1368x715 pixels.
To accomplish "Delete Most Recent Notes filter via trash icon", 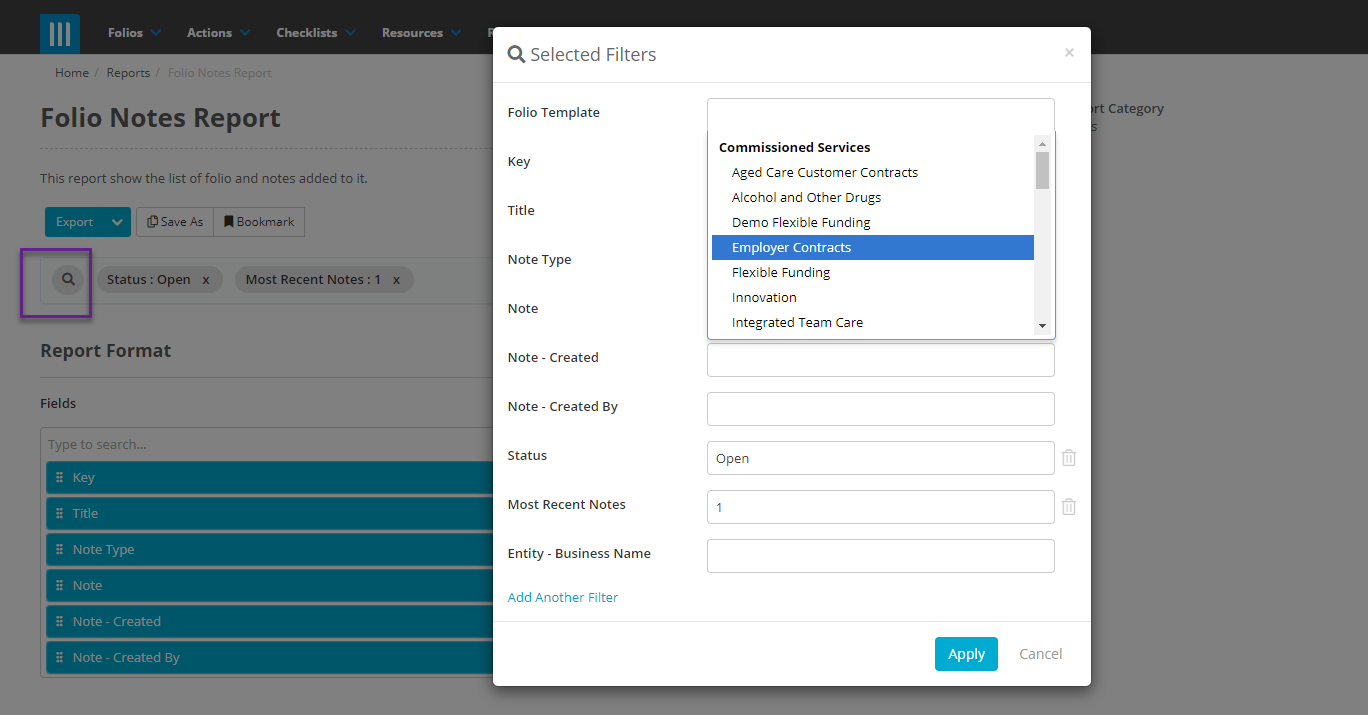I will 1068,507.
